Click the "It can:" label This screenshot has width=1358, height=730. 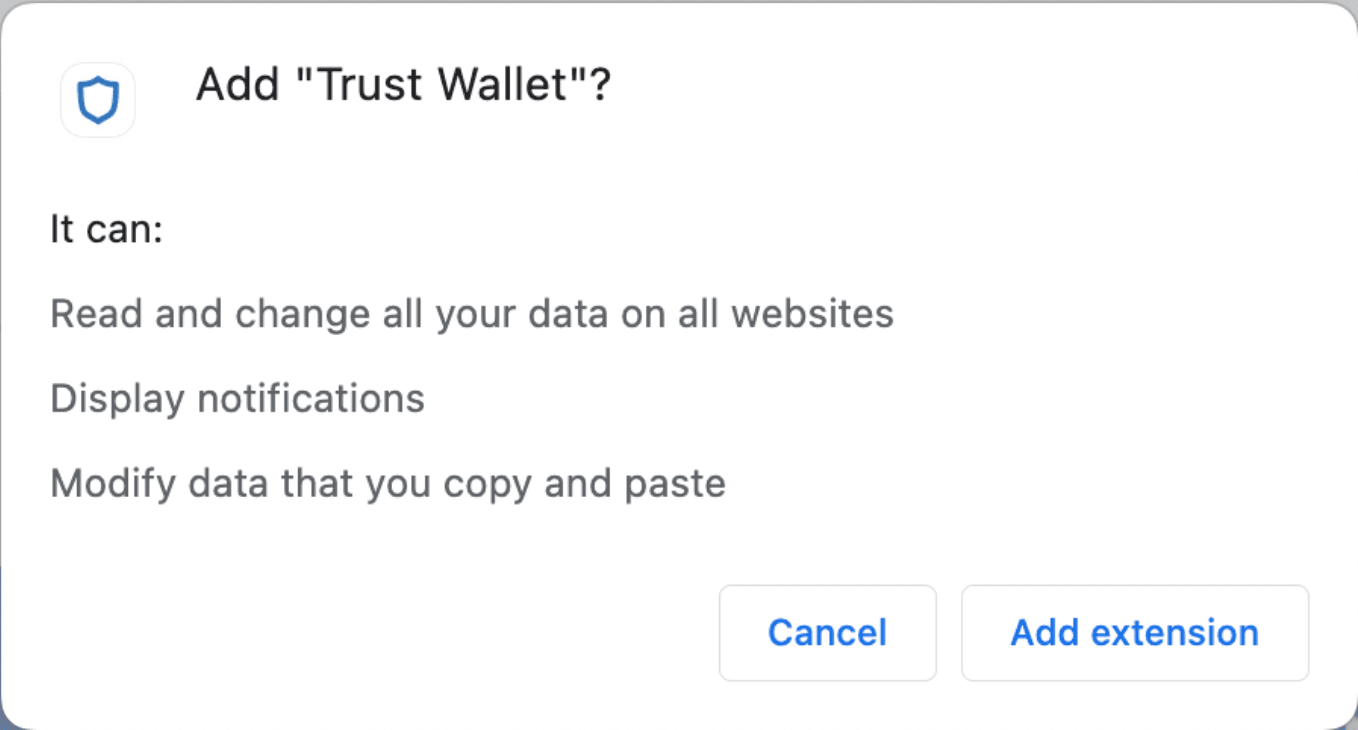(106, 231)
